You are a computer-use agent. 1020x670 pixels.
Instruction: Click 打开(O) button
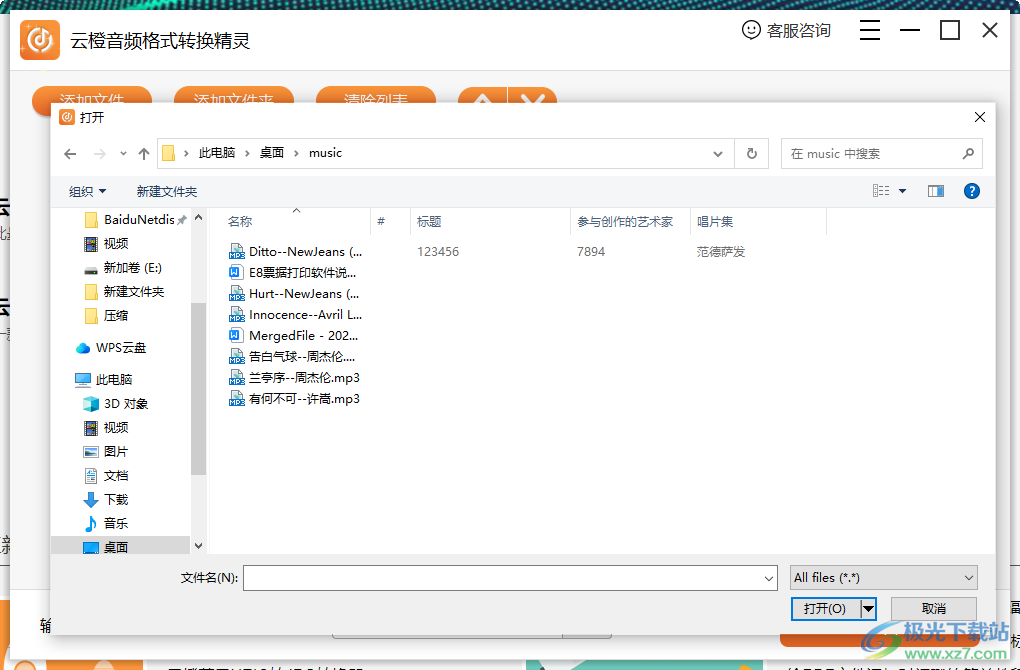tap(825, 609)
